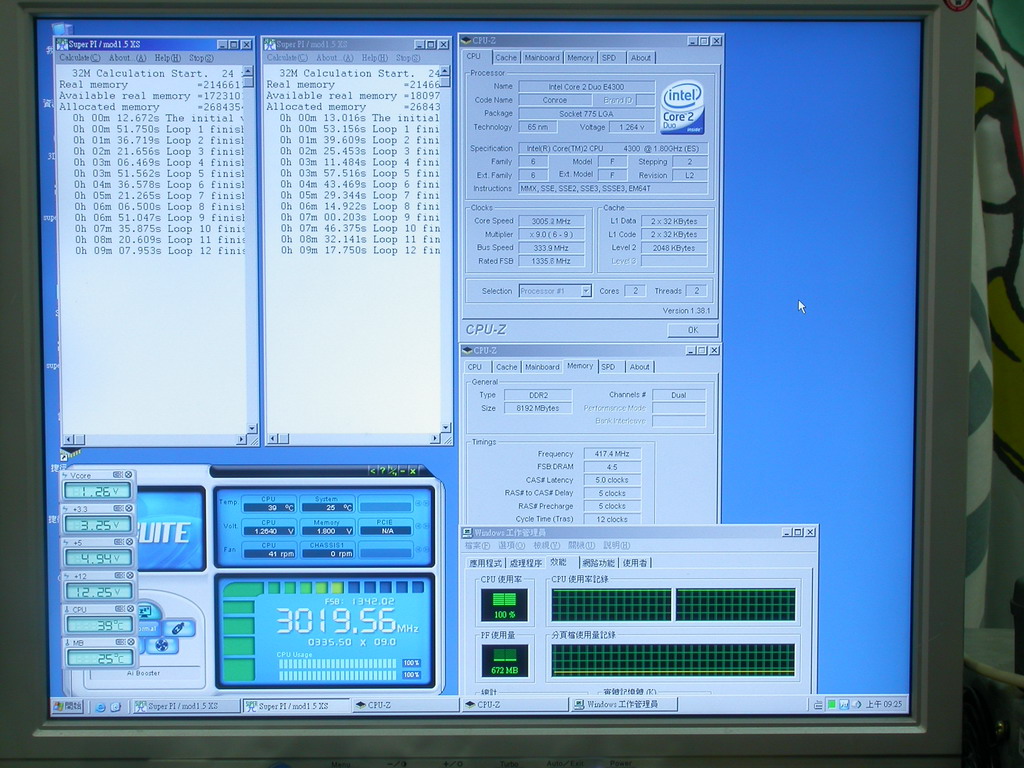Open the Processor #1 selection dropdown

coord(585,291)
